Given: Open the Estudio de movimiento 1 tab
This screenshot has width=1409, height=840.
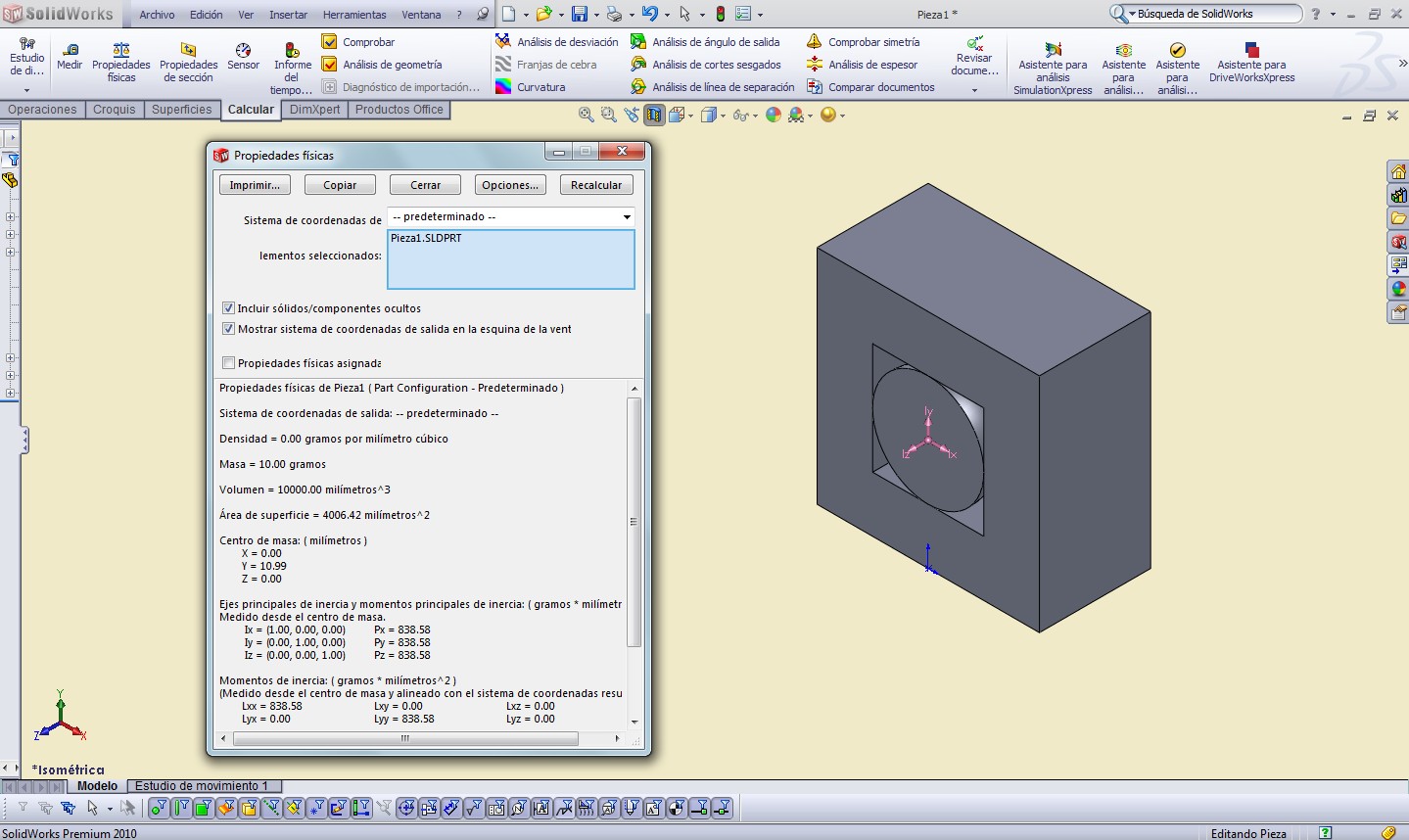Looking at the screenshot, I should pos(202,785).
